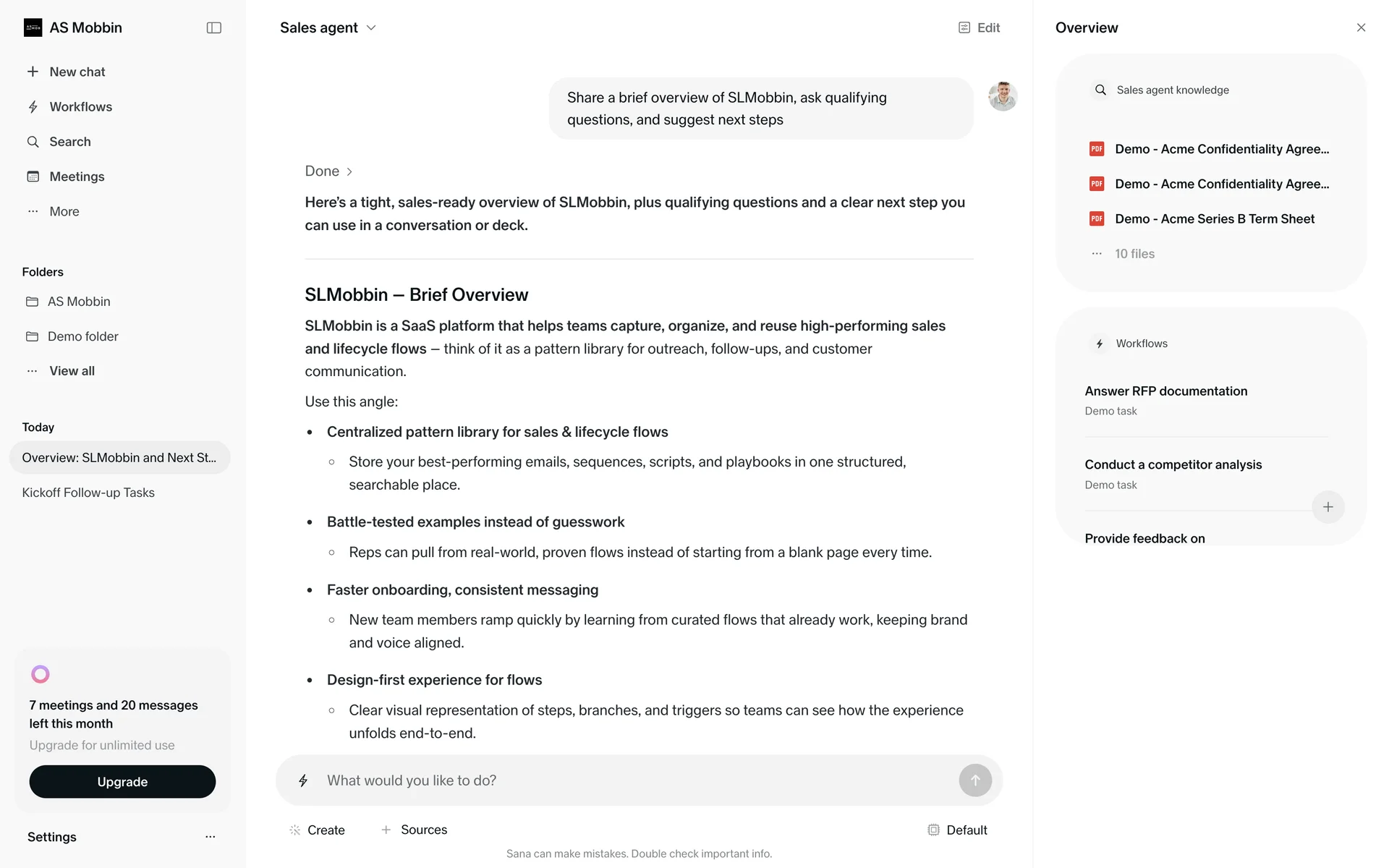The image size is (1389, 868).
Task: Open the Acme Series B Term Sheet PDF
Action: click(x=1214, y=219)
